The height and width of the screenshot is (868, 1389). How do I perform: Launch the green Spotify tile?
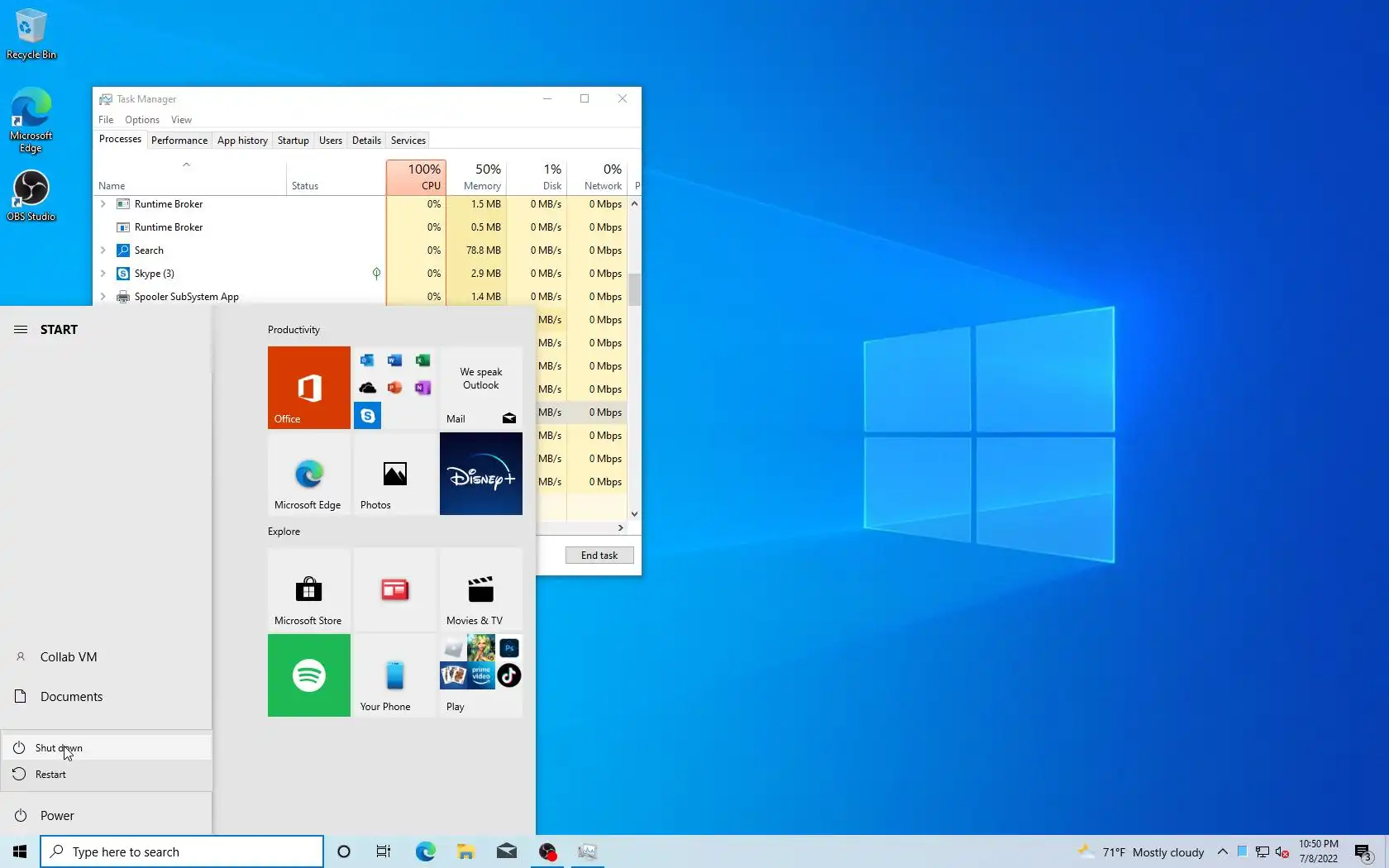308,675
